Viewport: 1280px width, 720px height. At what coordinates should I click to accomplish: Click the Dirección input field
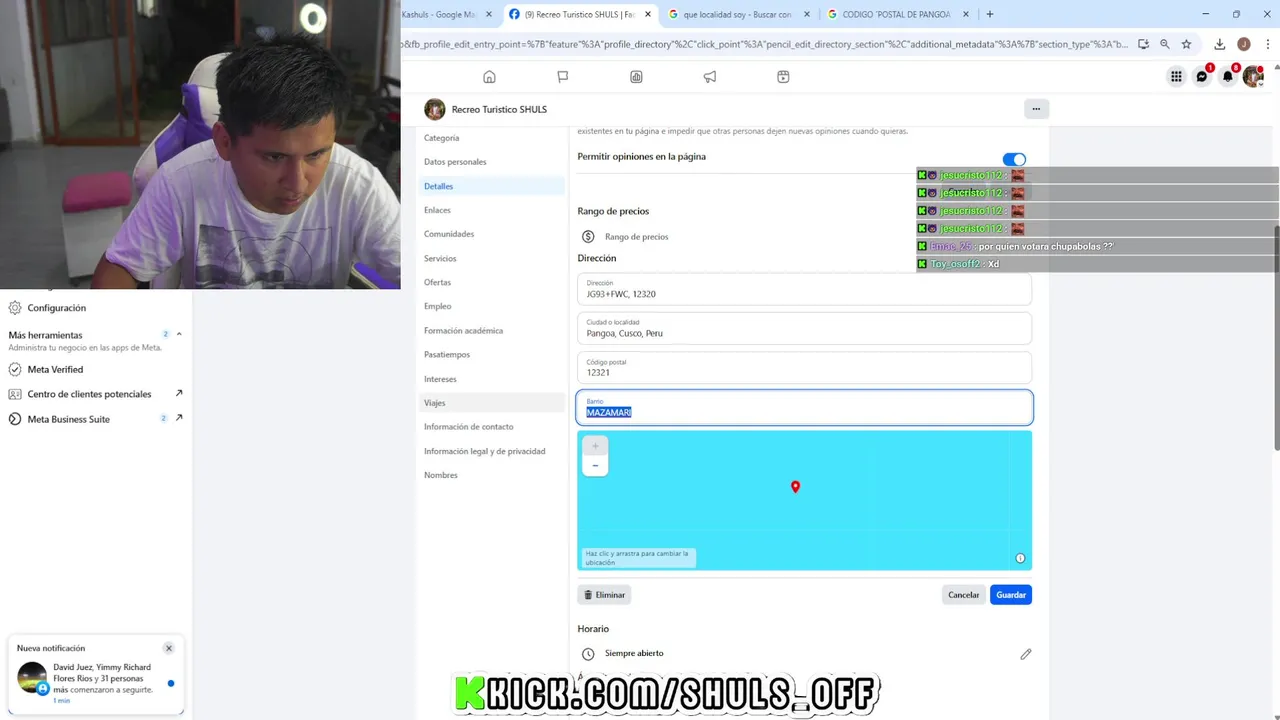click(x=804, y=289)
